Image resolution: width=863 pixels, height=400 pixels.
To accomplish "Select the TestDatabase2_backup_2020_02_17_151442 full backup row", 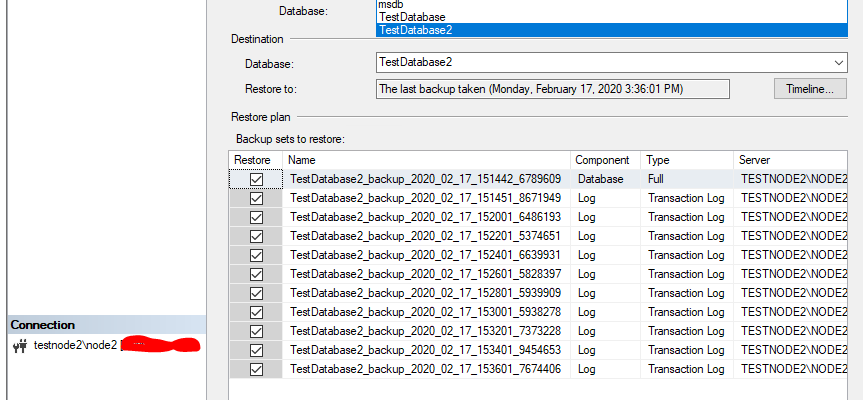I will pyautogui.click(x=425, y=179).
